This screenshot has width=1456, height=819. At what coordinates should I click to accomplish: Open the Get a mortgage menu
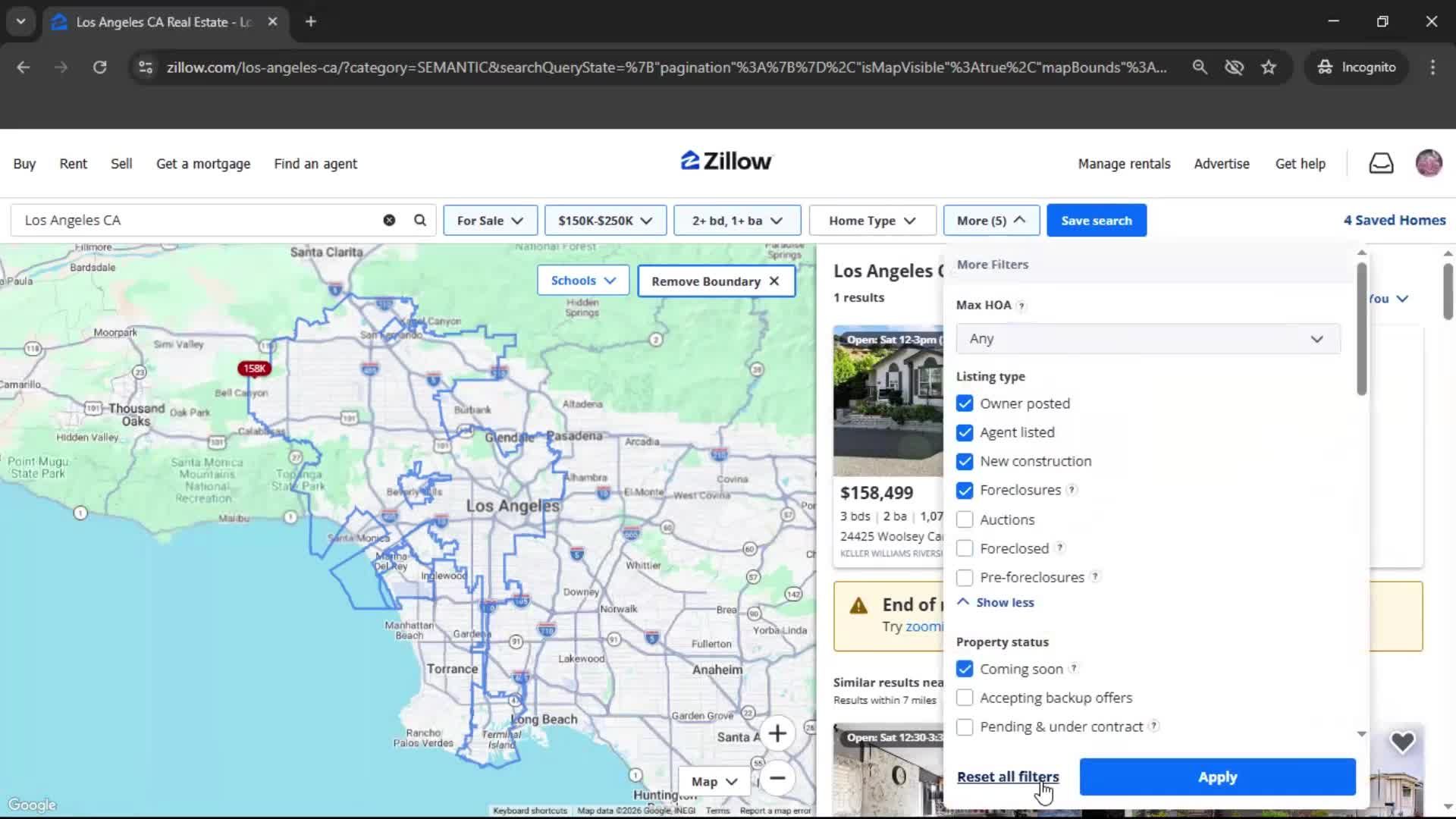pyautogui.click(x=202, y=163)
